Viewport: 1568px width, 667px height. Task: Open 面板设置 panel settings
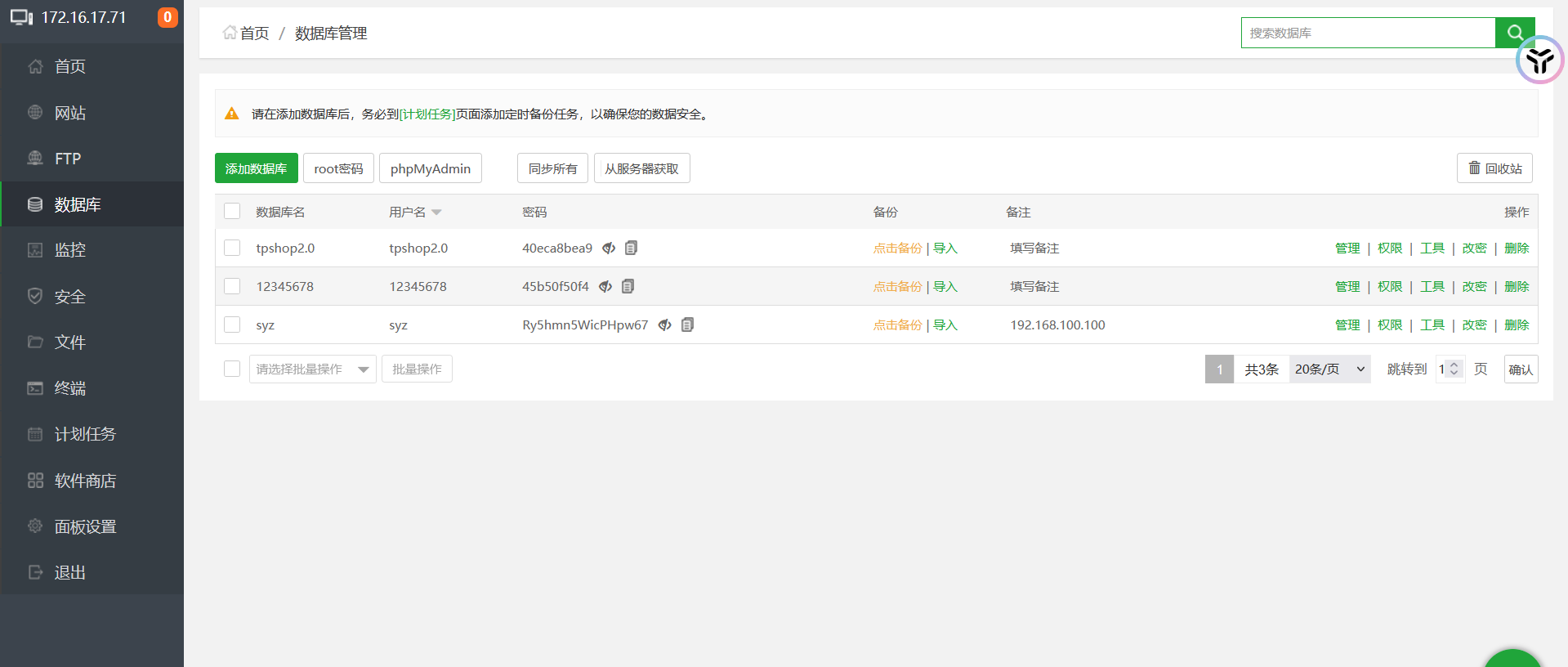coord(92,526)
